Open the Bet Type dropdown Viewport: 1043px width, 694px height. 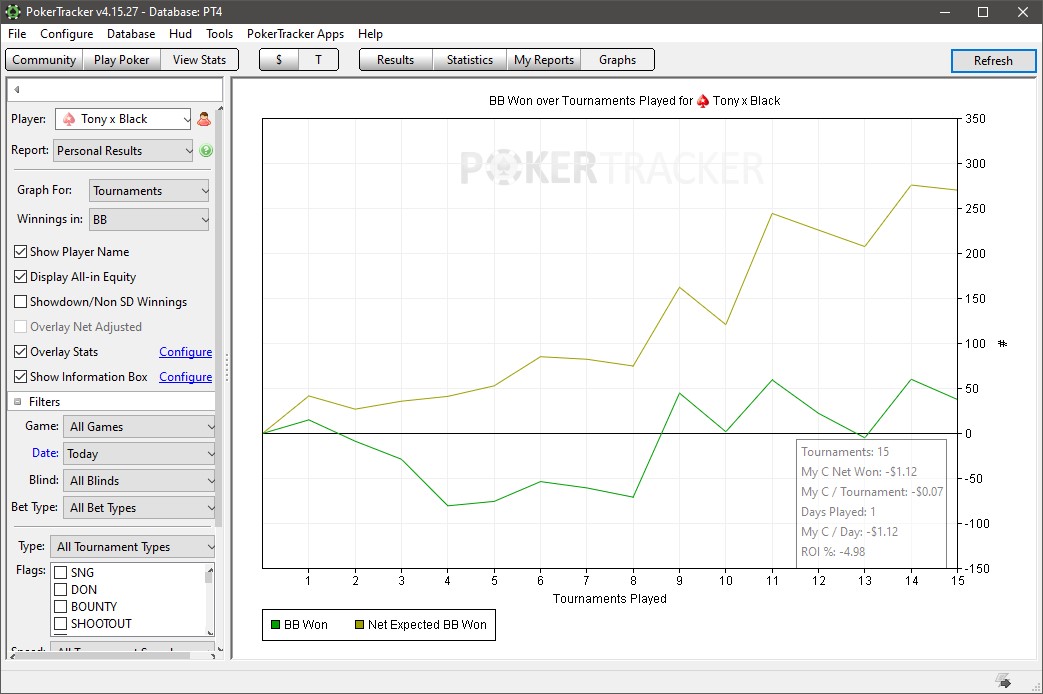[x=140, y=508]
